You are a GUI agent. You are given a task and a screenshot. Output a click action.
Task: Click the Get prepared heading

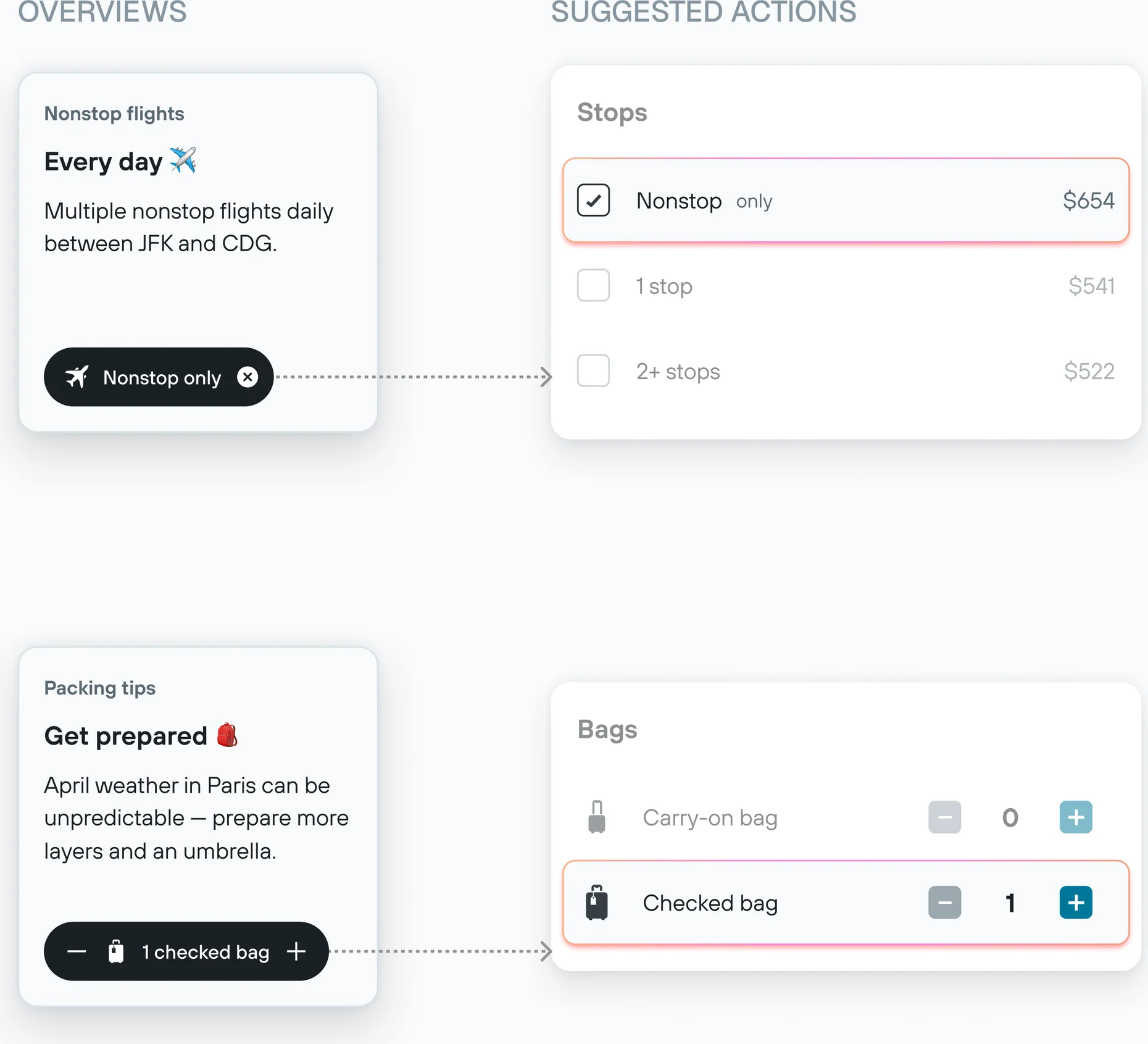125,736
